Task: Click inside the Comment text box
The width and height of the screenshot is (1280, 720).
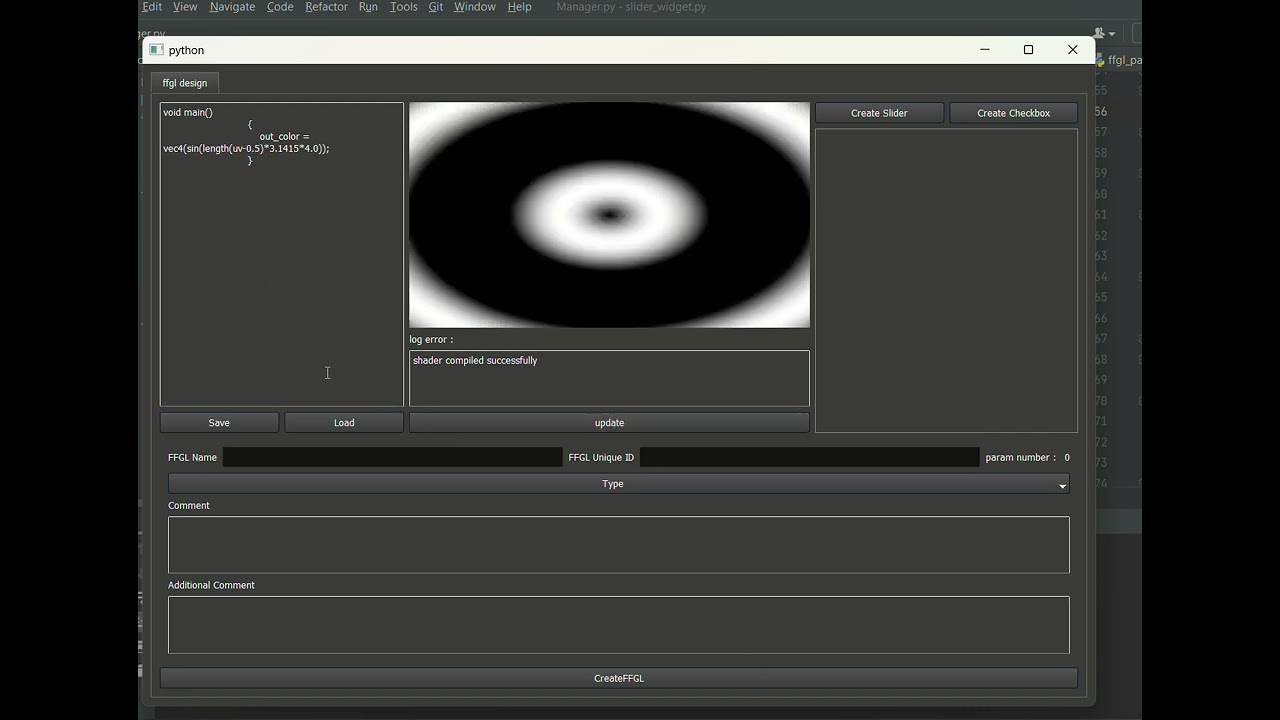Action: tap(618, 545)
